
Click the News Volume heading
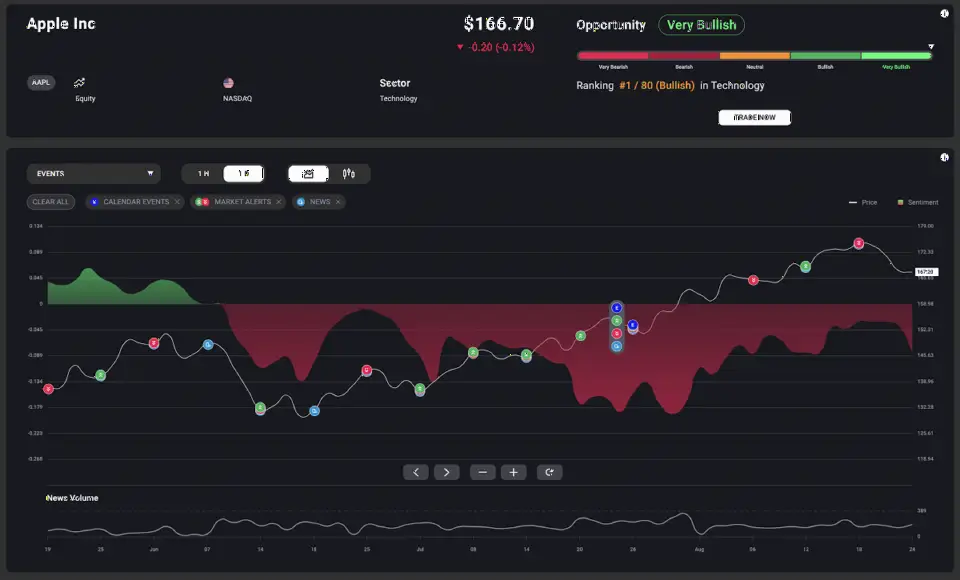coord(72,498)
